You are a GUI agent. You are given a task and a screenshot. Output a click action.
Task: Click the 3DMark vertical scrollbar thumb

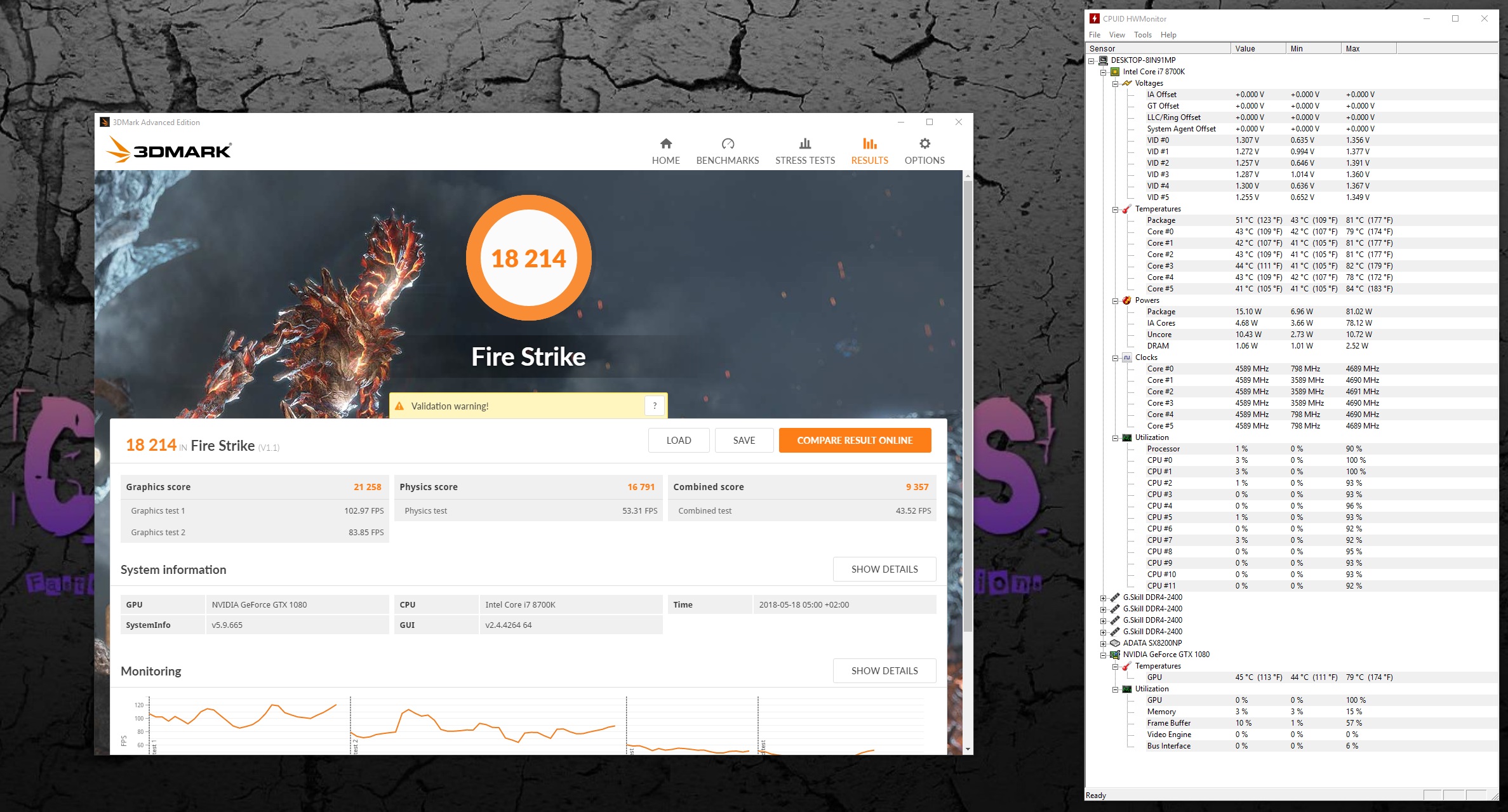click(968, 406)
